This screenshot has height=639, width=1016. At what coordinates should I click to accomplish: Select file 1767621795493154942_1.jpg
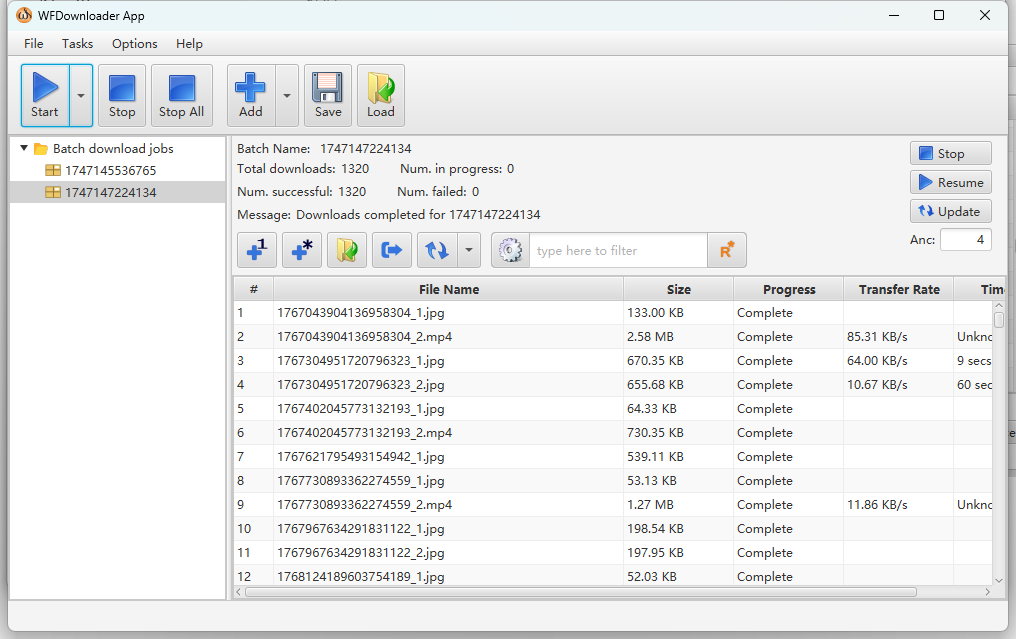(361, 456)
